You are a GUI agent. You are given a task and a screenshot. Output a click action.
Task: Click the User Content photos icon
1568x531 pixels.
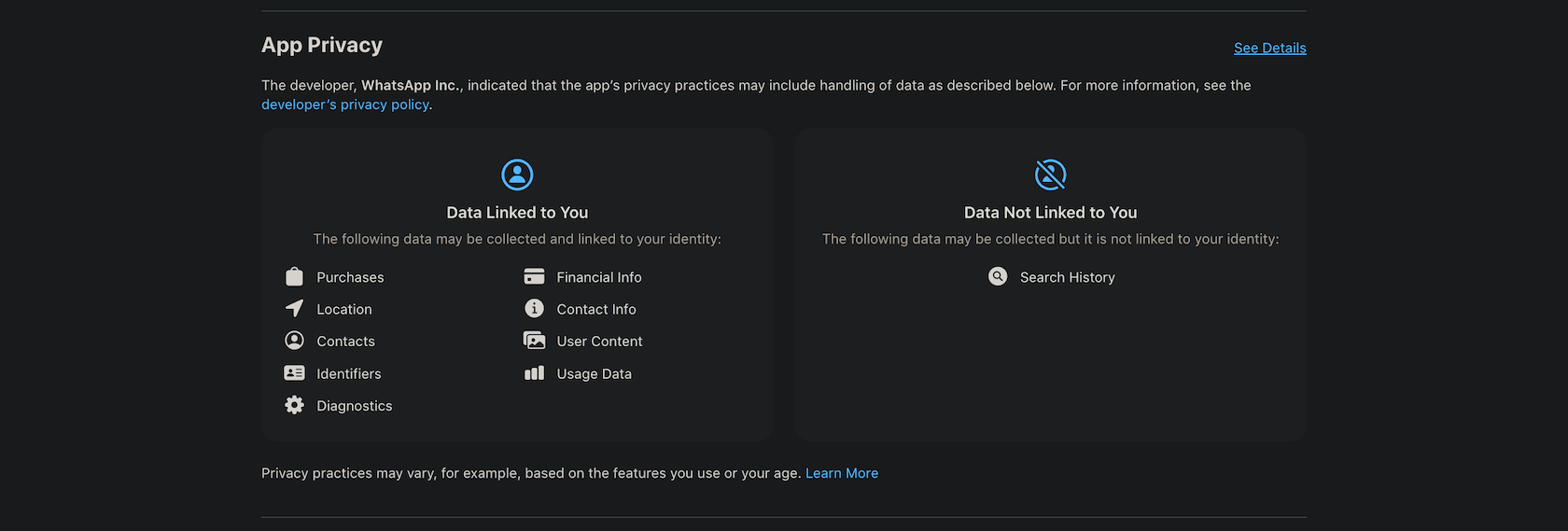[x=534, y=341]
